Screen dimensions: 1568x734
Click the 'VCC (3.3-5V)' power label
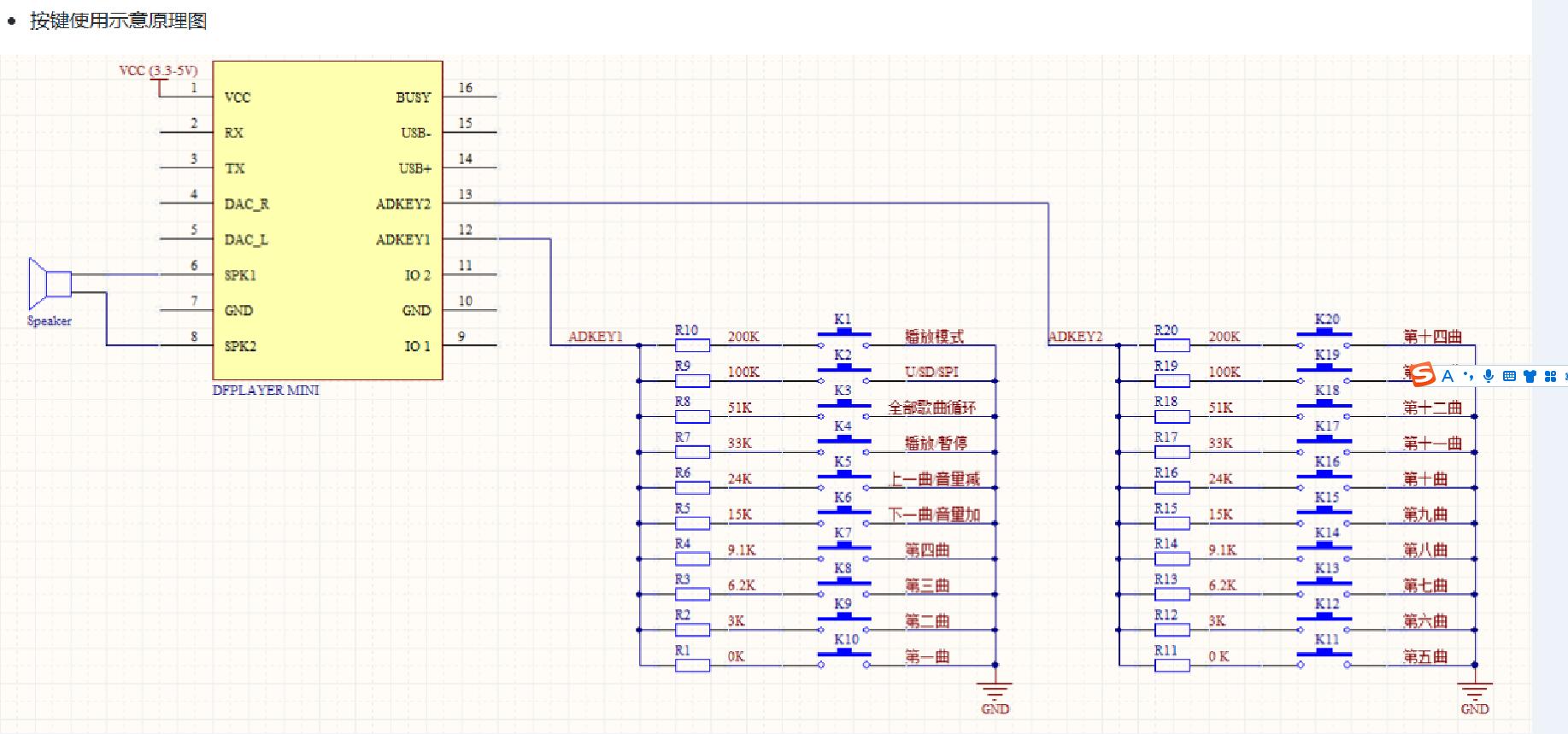tap(158, 70)
